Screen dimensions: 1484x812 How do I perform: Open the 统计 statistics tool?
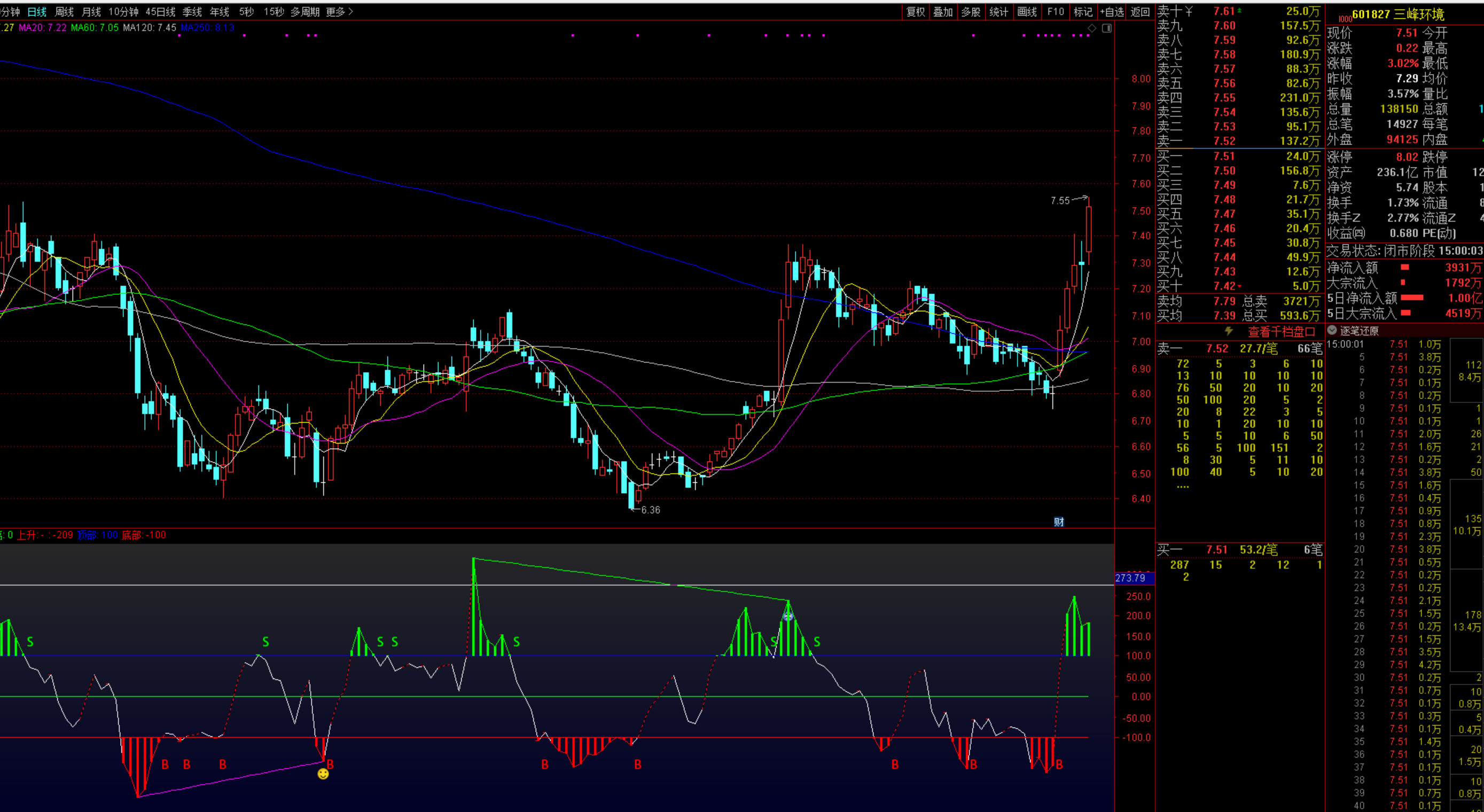[998, 12]
